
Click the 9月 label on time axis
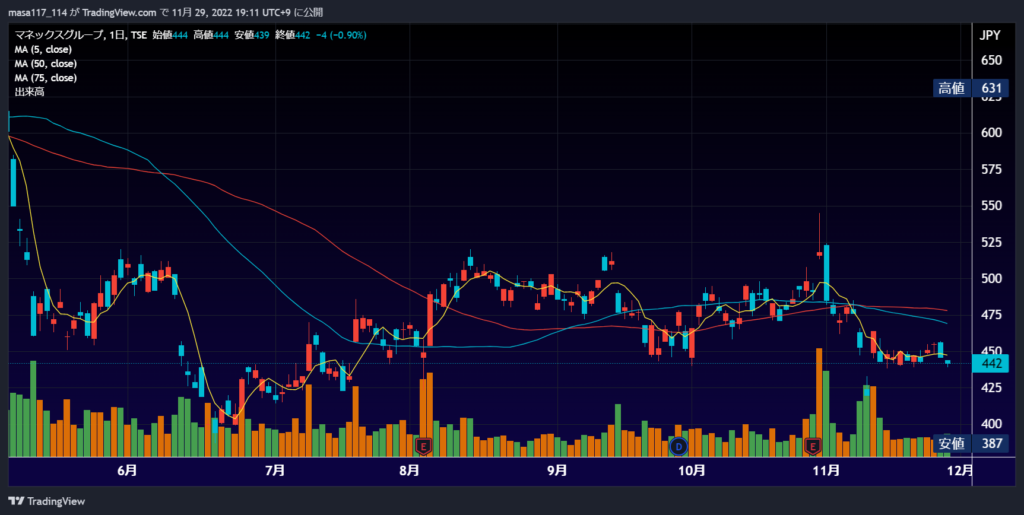pyautogui.click(x=557, y=470)
